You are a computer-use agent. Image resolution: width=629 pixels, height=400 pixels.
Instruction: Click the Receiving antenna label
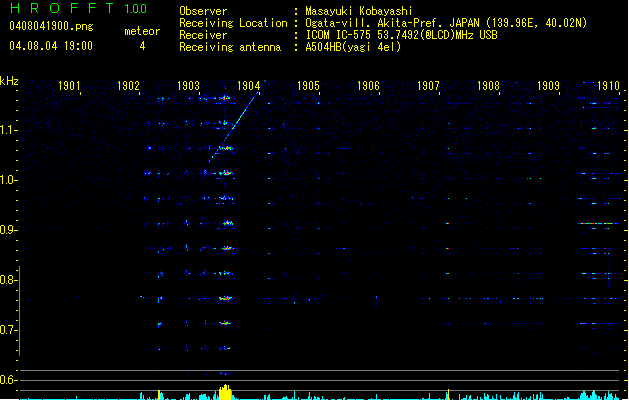pyautogui.click(x=230, y=47)
